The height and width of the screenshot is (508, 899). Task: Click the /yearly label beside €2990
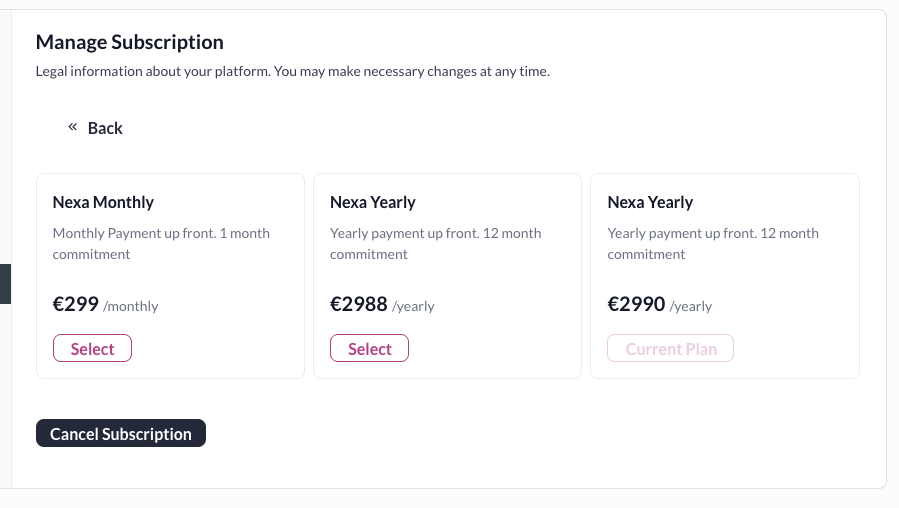(691, 306)
